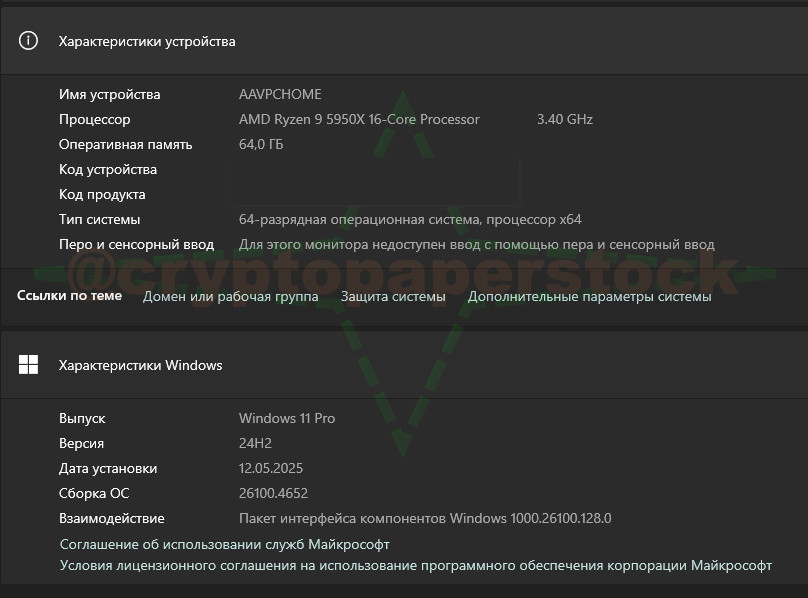This screenshot has width=808, height=598.
Task: Click the 64-разрядная операционная система value
Action: pos(410,219)
